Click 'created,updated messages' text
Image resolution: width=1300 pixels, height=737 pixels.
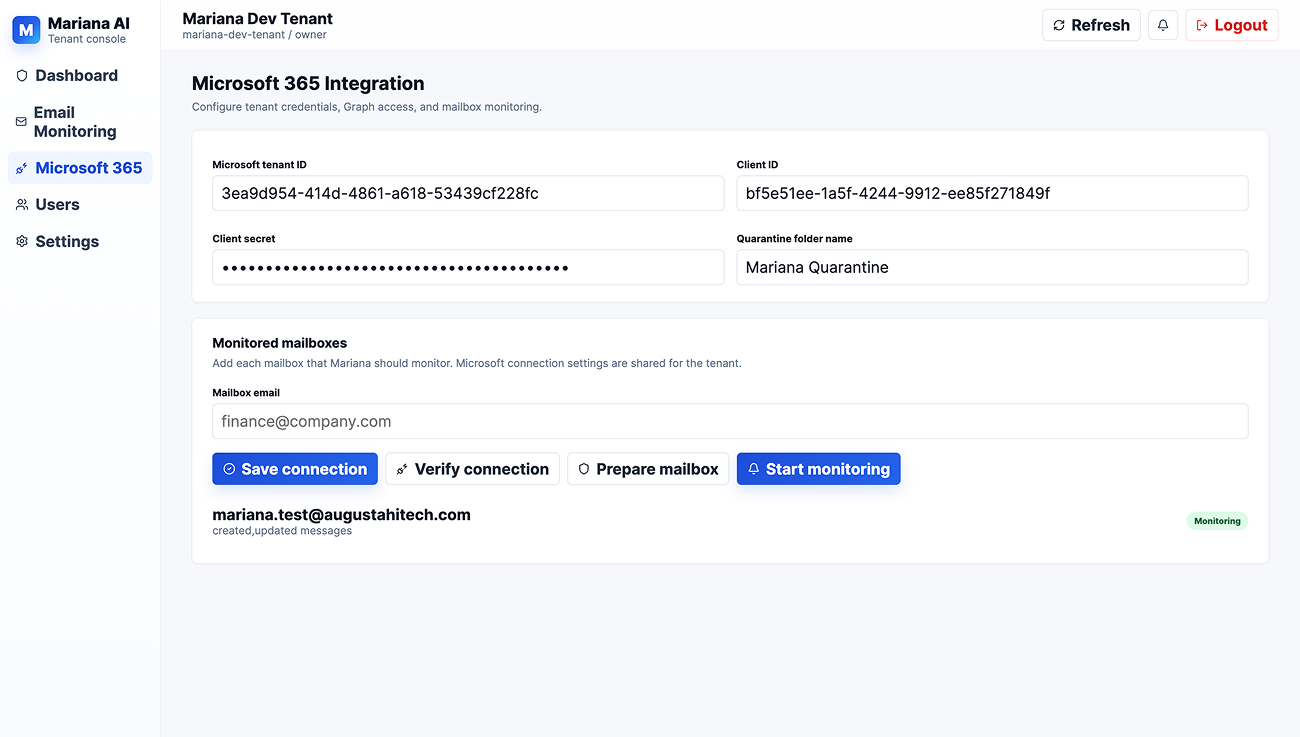point(282,531)
